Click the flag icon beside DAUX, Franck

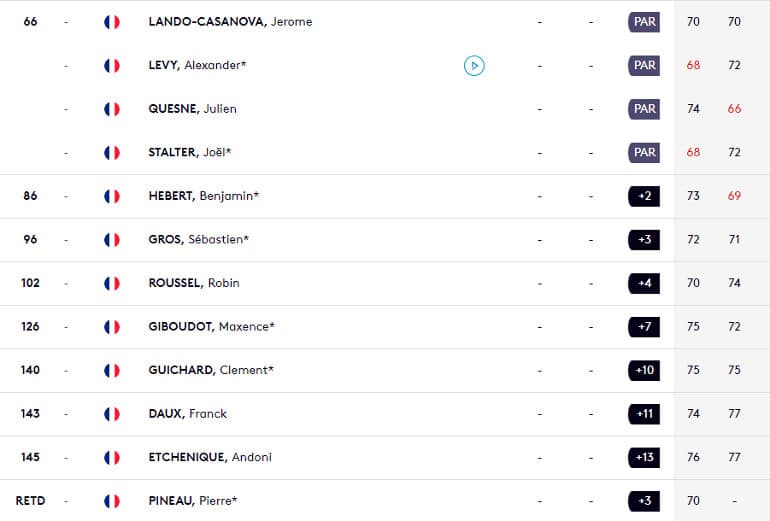(x=112, y=414)
